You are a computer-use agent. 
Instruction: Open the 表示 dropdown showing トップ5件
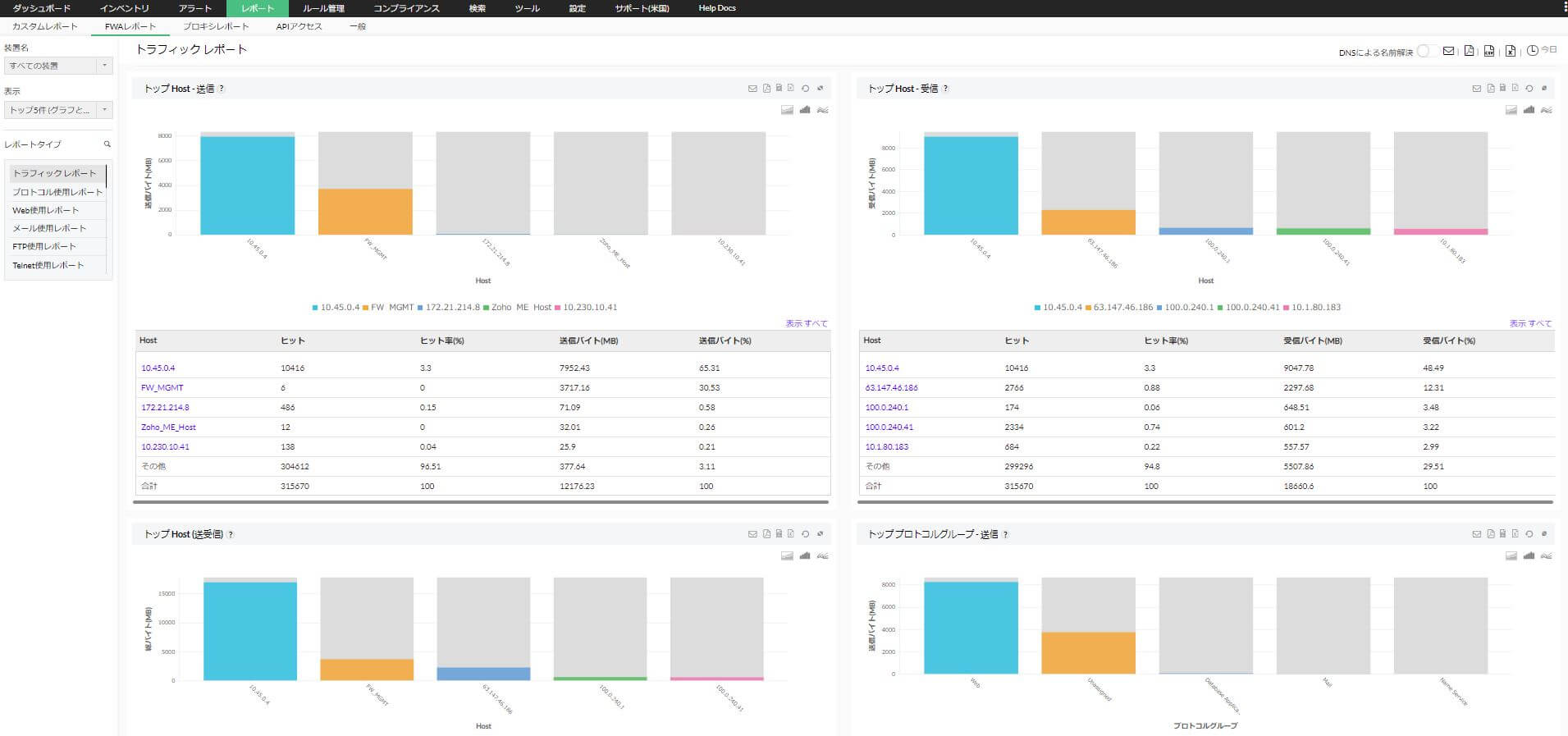click(x=58, y=110)
